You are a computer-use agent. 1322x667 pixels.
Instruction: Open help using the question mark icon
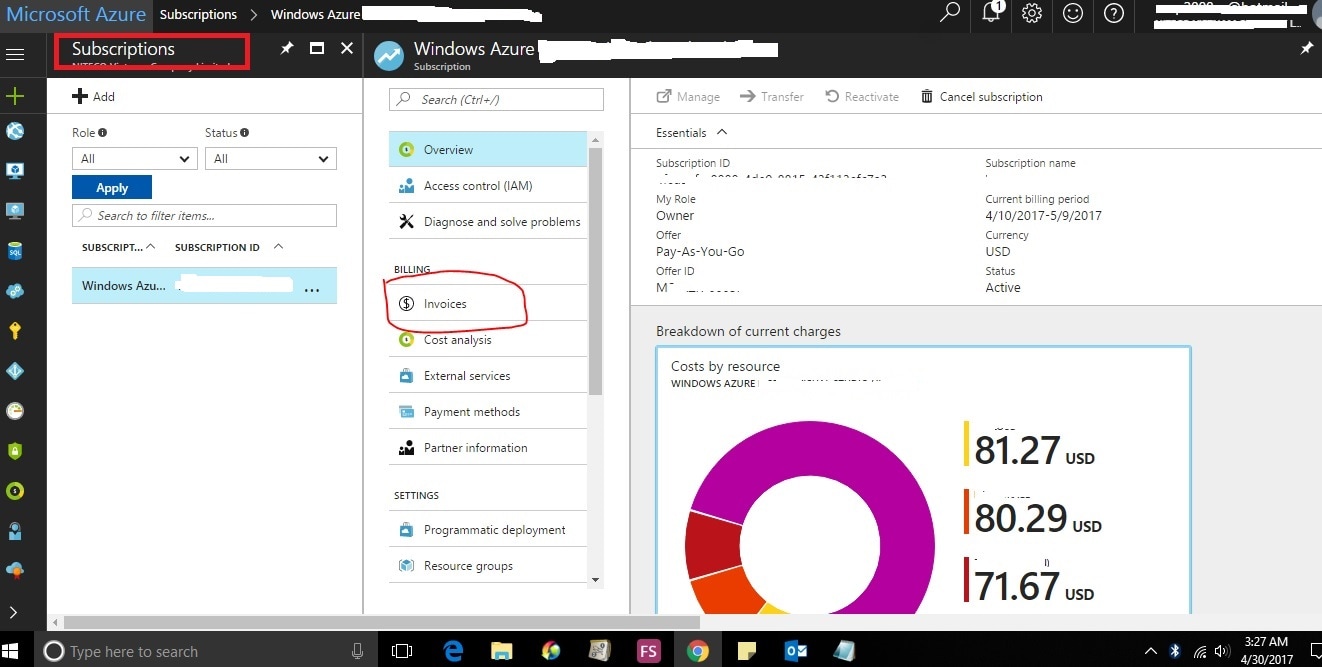click(1113, 15)
